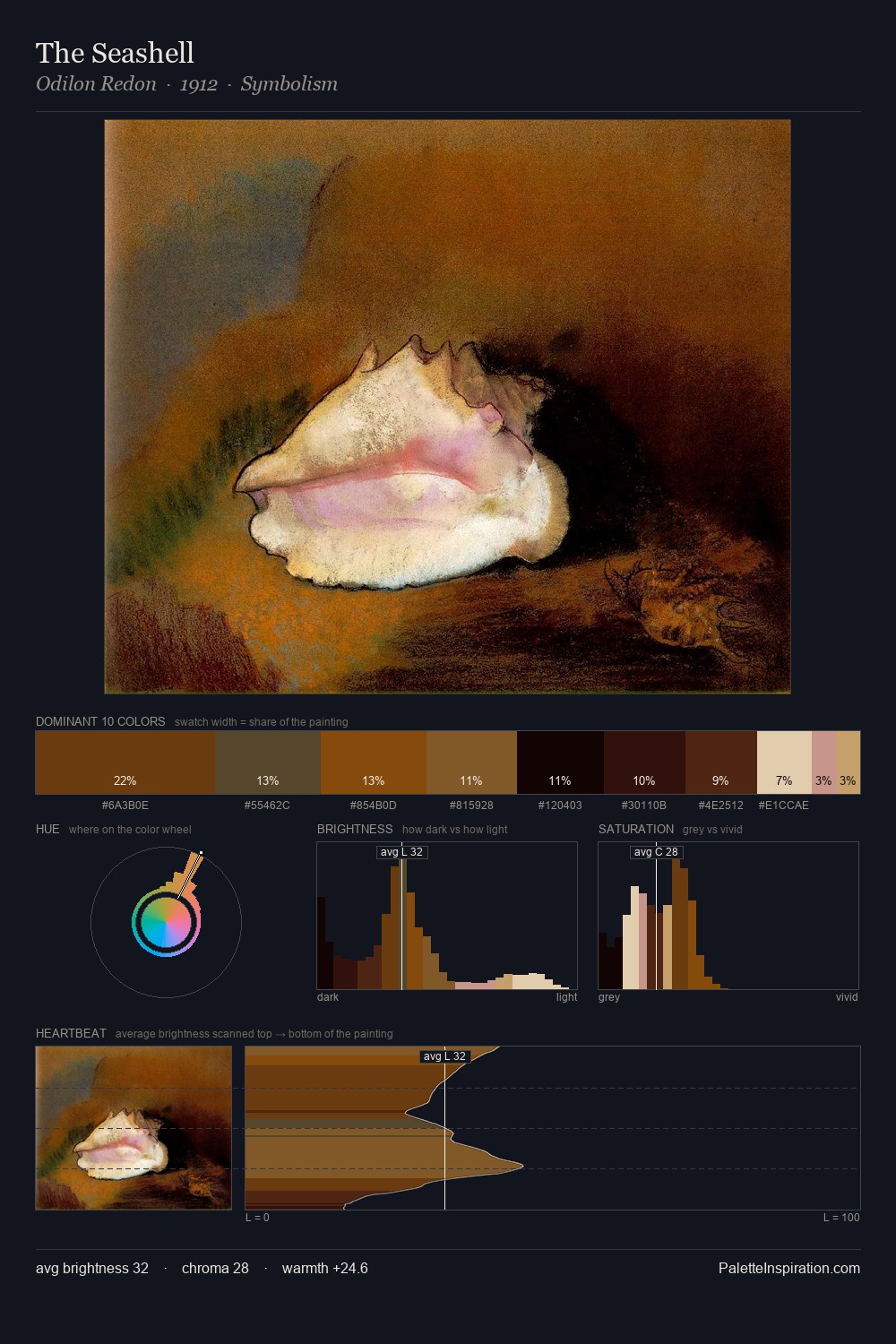Click the "Odilon Redon · 1912 · Symbolism" subtitle

coord(186,84)
